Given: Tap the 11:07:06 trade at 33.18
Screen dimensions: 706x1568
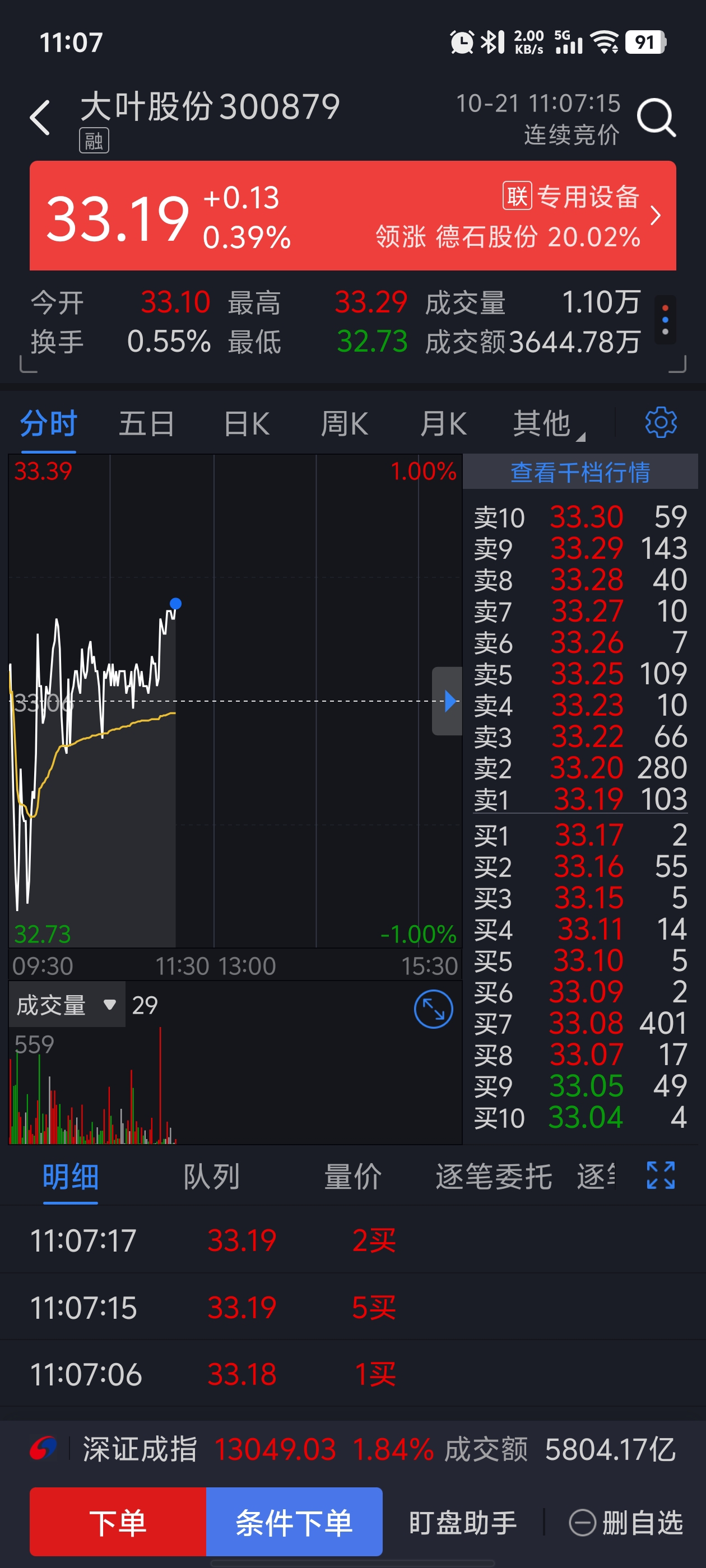Looking at the screenshot, I should click(x=352, y=1374).
